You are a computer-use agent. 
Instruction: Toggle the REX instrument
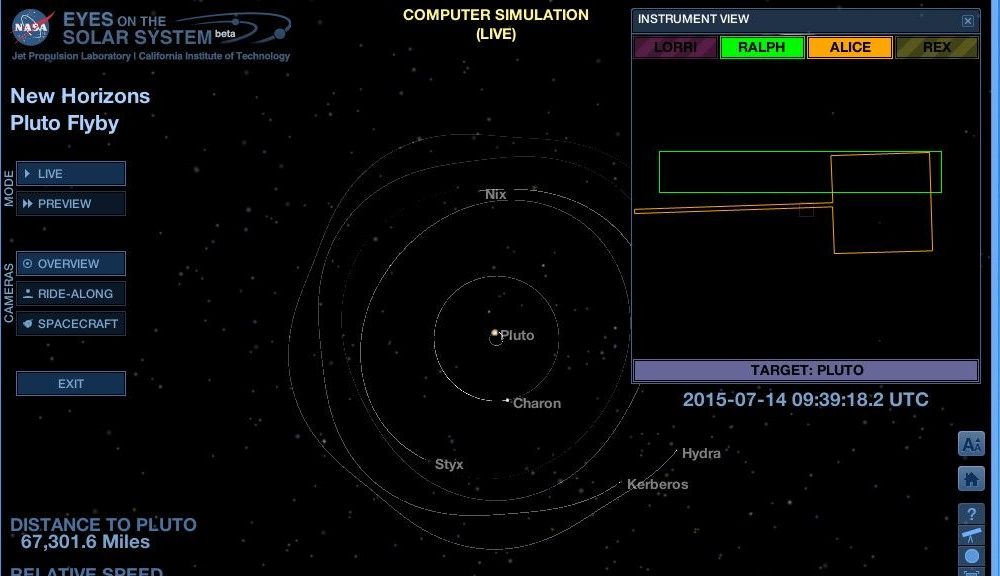(x=936, y=47)
